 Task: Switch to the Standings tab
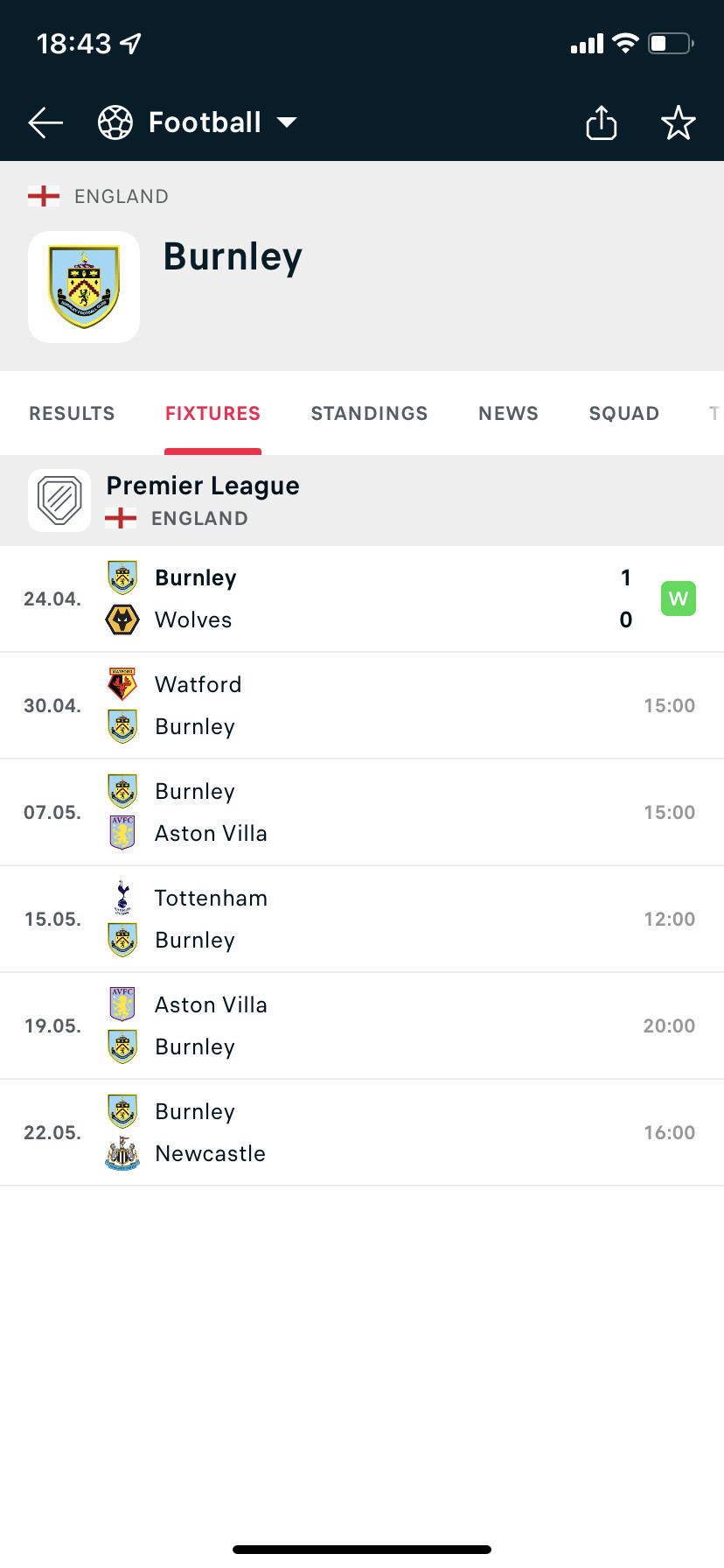(369, 413)
